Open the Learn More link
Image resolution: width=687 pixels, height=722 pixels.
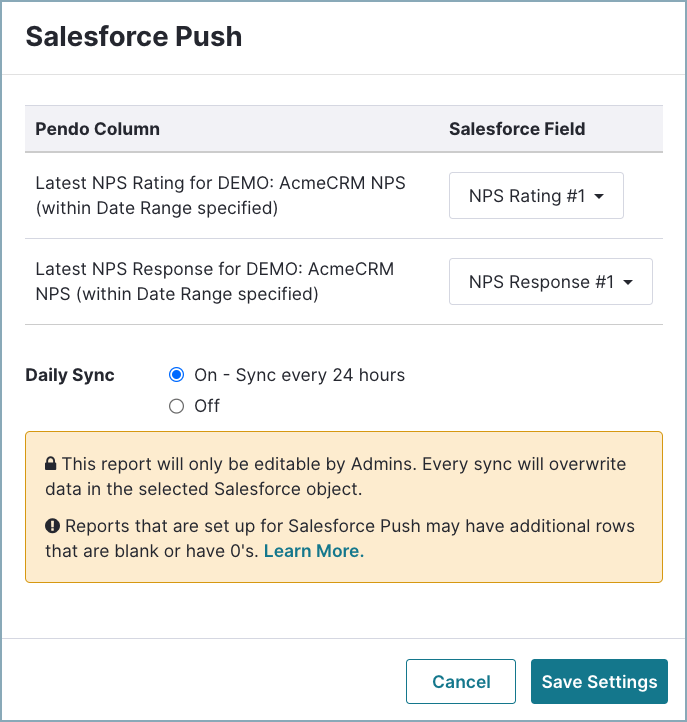(x=314, y=551)
